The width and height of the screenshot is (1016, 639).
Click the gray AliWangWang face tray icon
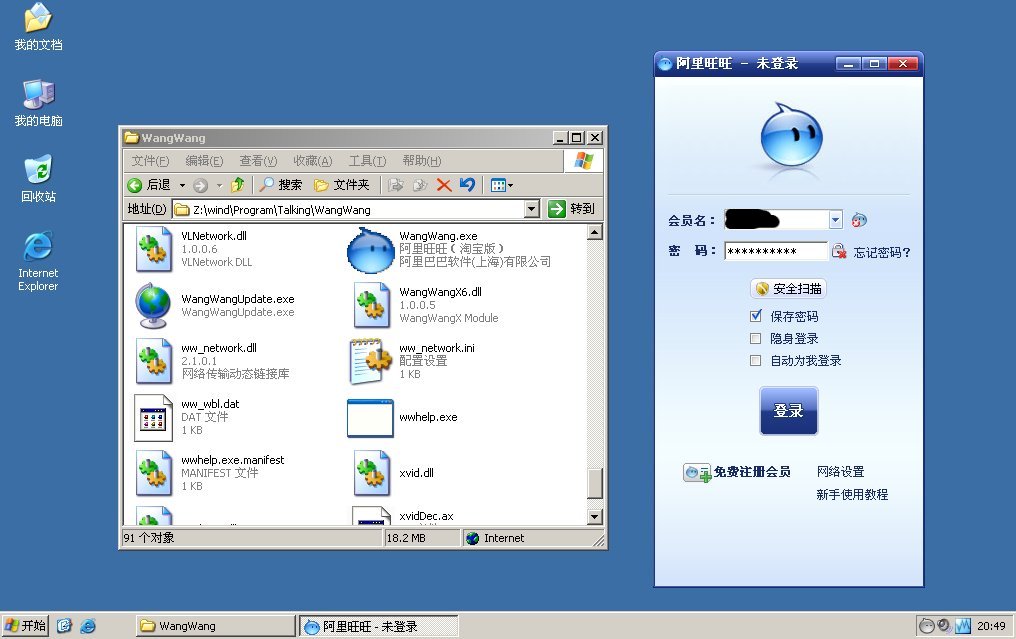[x=927, y=625]
